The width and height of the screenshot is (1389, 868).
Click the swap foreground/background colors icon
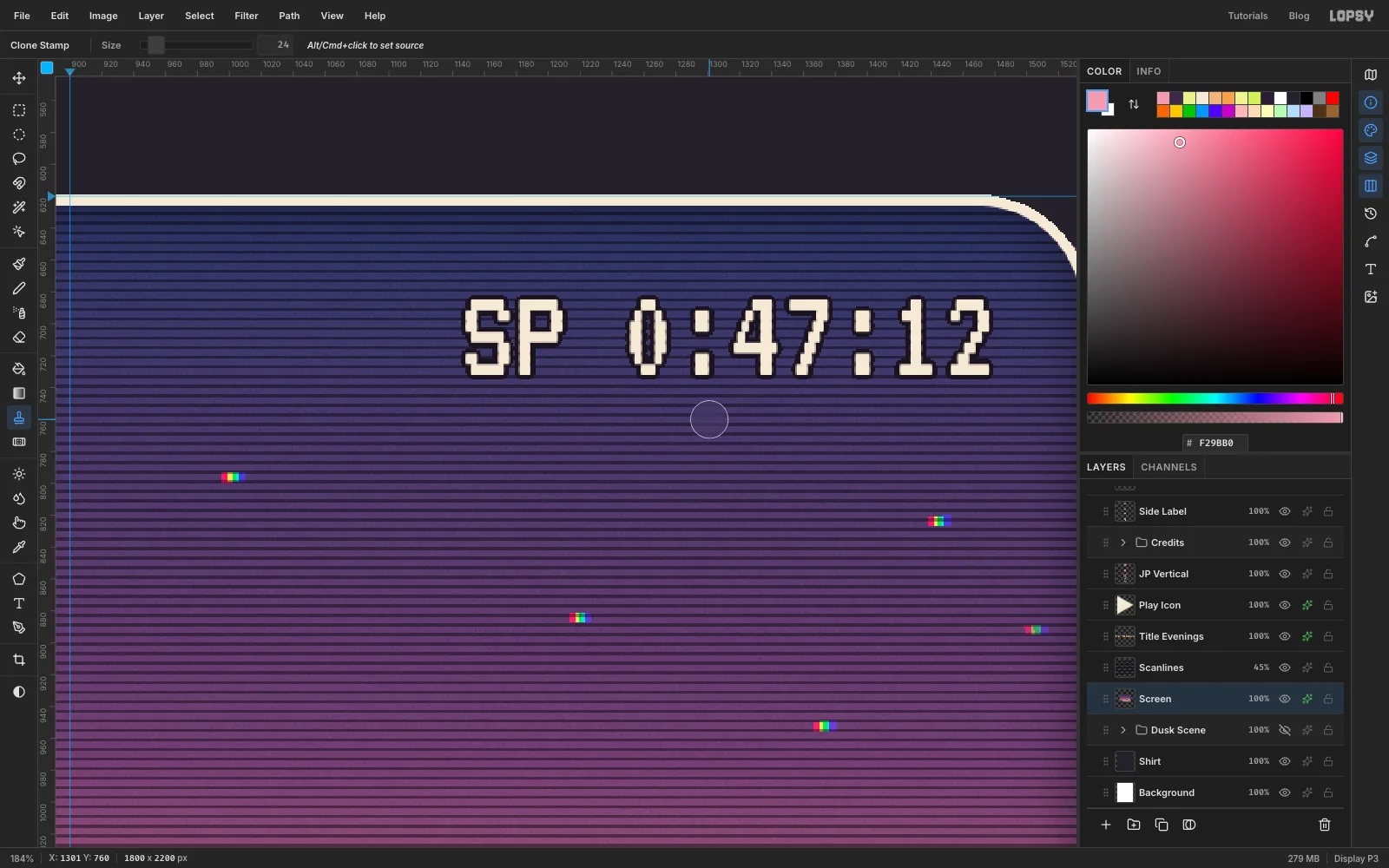(x=1134, y=104)
